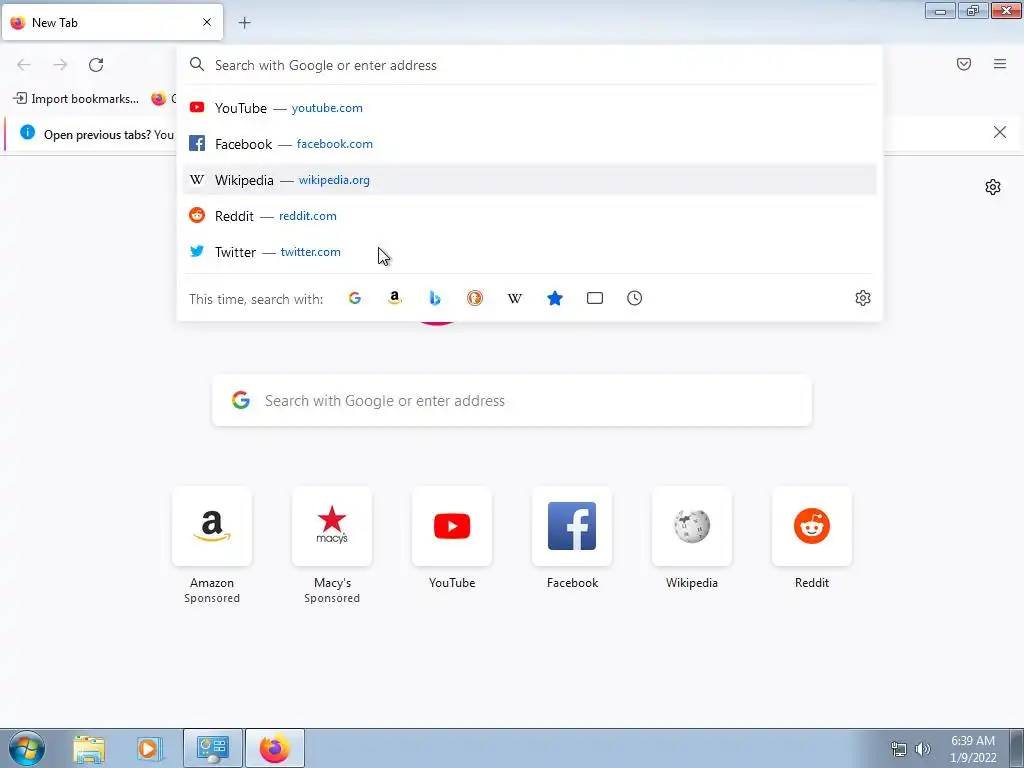
Task: Select the New Tab tab
Action: [112, 22]
